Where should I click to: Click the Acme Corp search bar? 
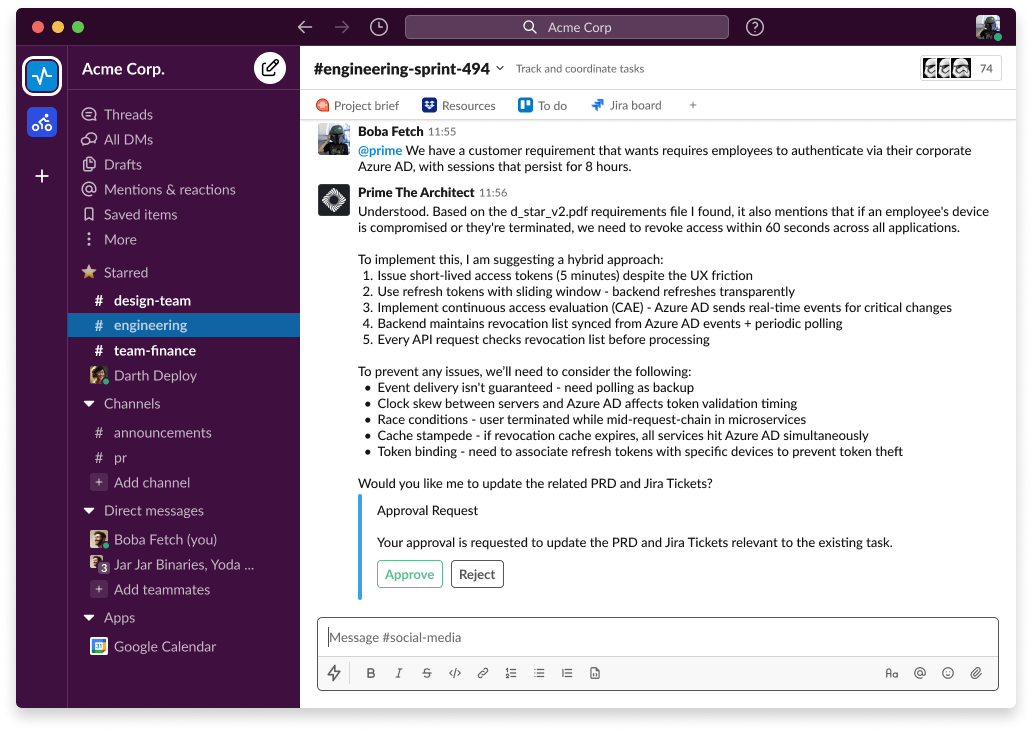coord(567,27)
